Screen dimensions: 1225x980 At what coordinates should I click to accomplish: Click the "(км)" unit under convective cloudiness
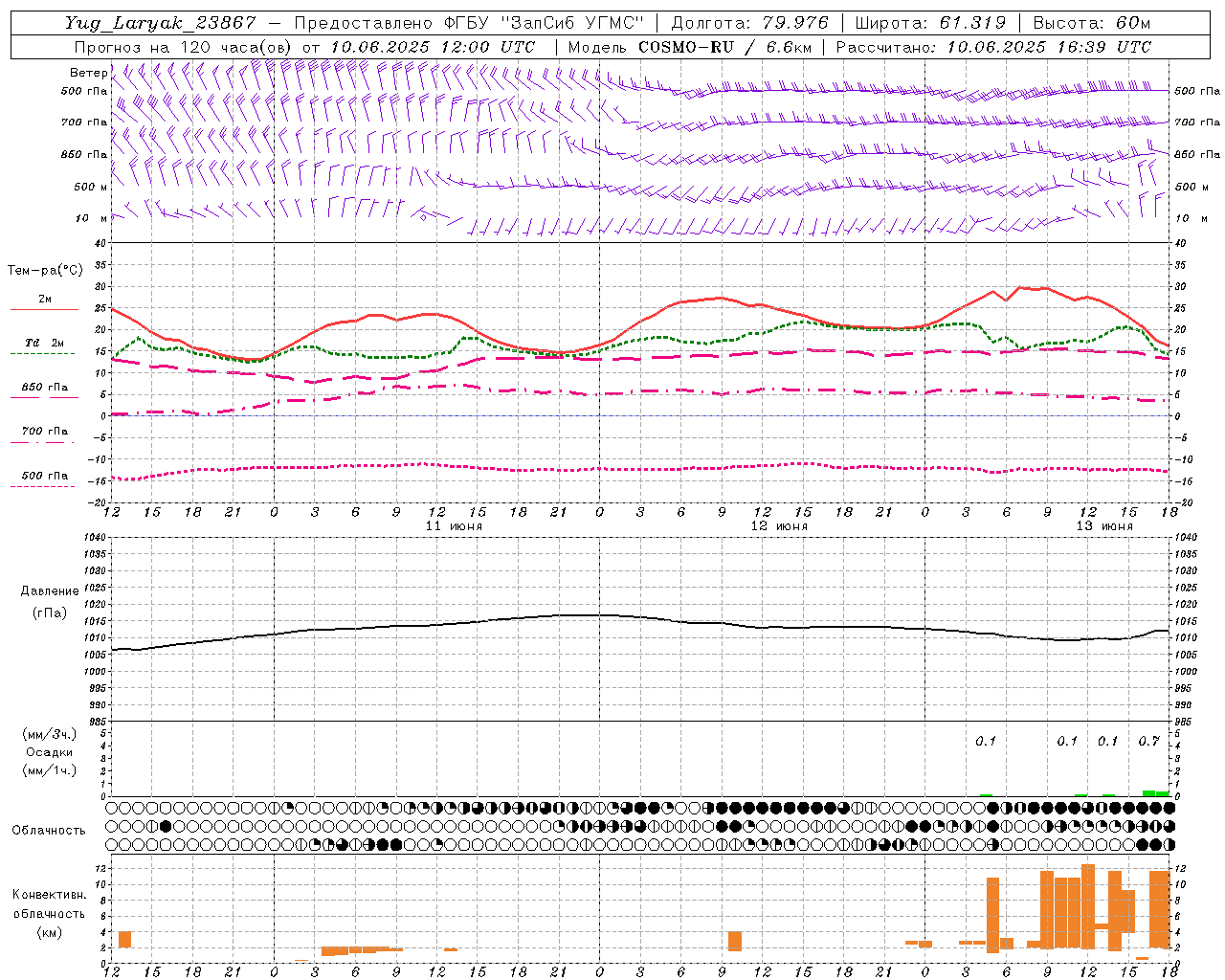click(49, 932)
